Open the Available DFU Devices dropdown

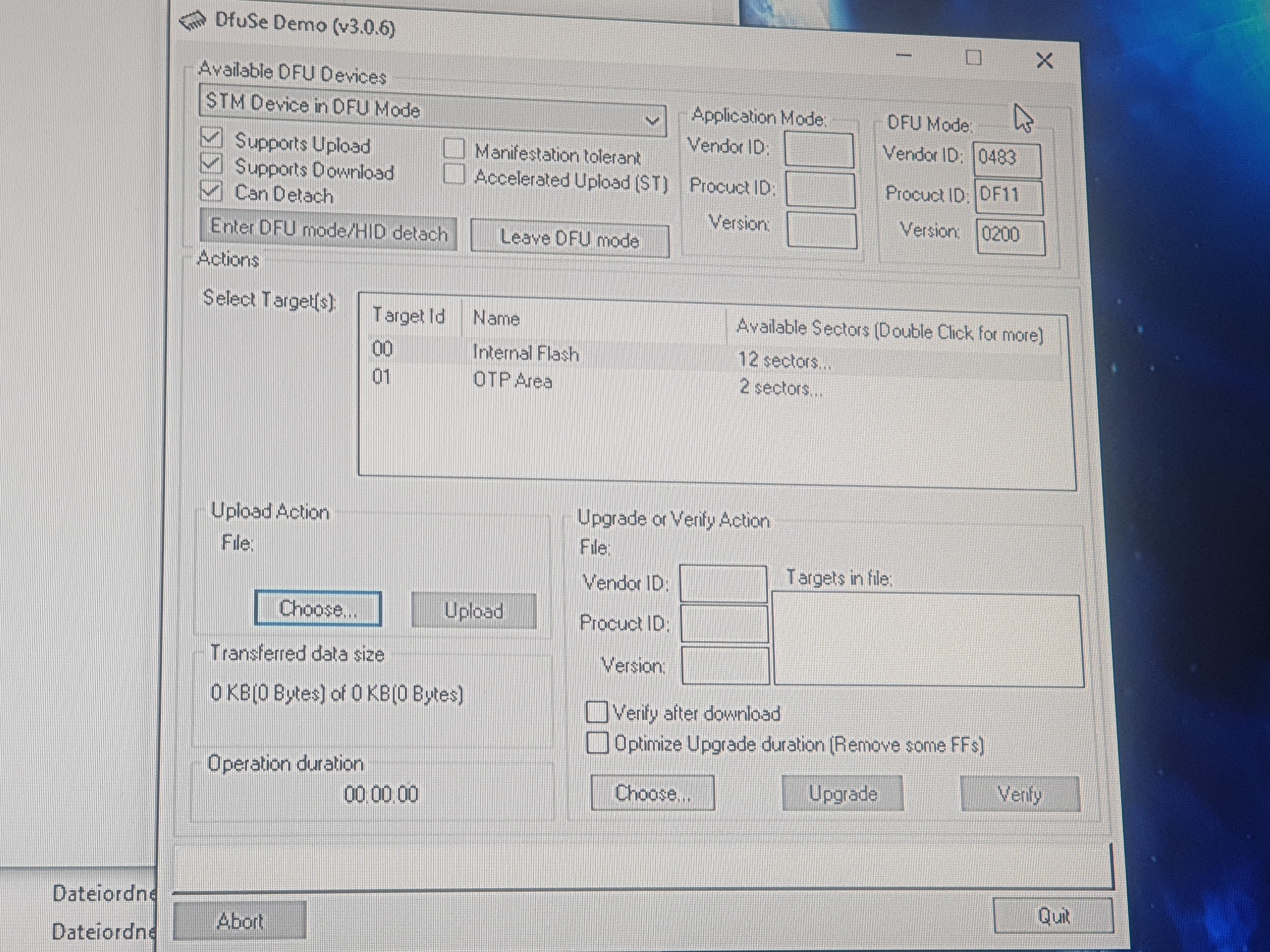pyautogui.click(x=652, y=121)
